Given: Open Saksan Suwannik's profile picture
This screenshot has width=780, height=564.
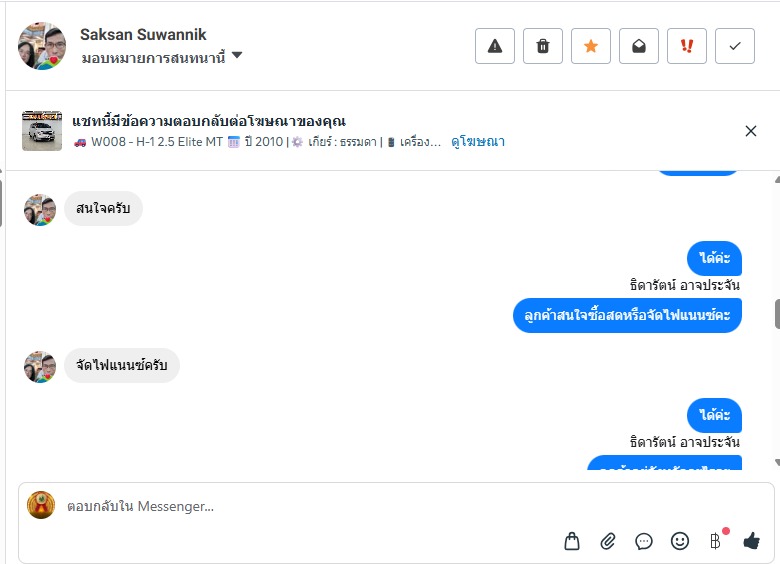Looking at the screenshot, I should coord(41,46).
